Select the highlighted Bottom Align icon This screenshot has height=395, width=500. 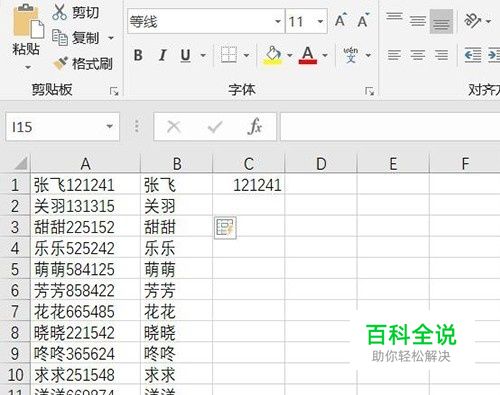pyautogui.click(x=441, y=22)
